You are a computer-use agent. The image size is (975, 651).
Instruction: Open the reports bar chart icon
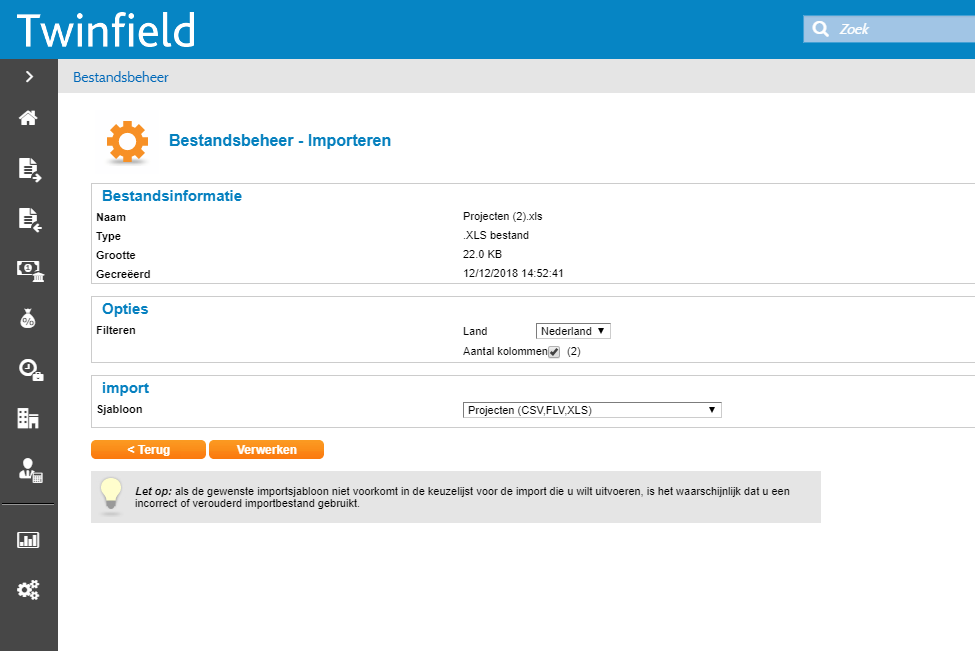[x=29, y=539]
